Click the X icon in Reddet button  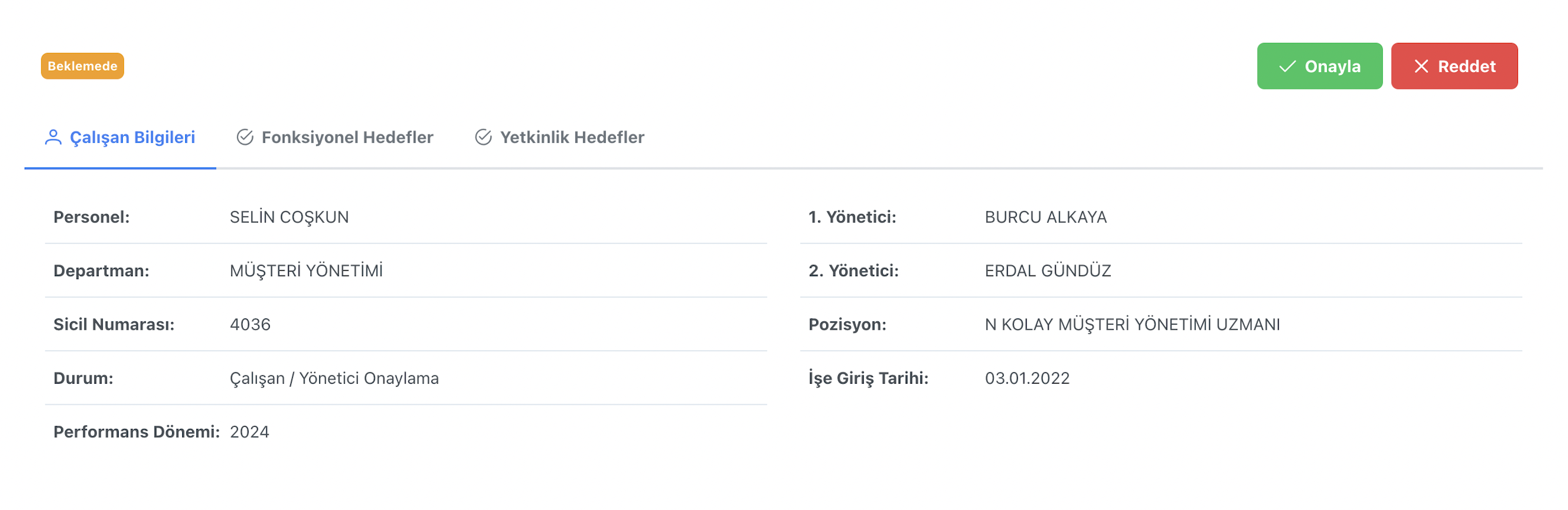click(1421, 66)
